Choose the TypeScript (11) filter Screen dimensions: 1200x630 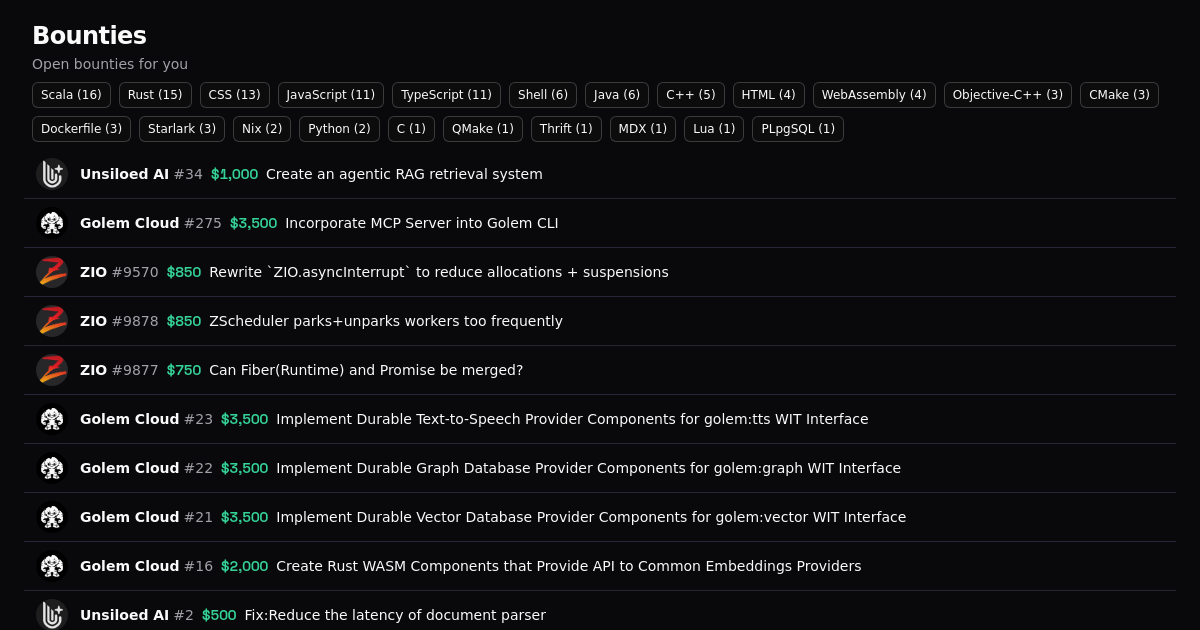[446, 95]
